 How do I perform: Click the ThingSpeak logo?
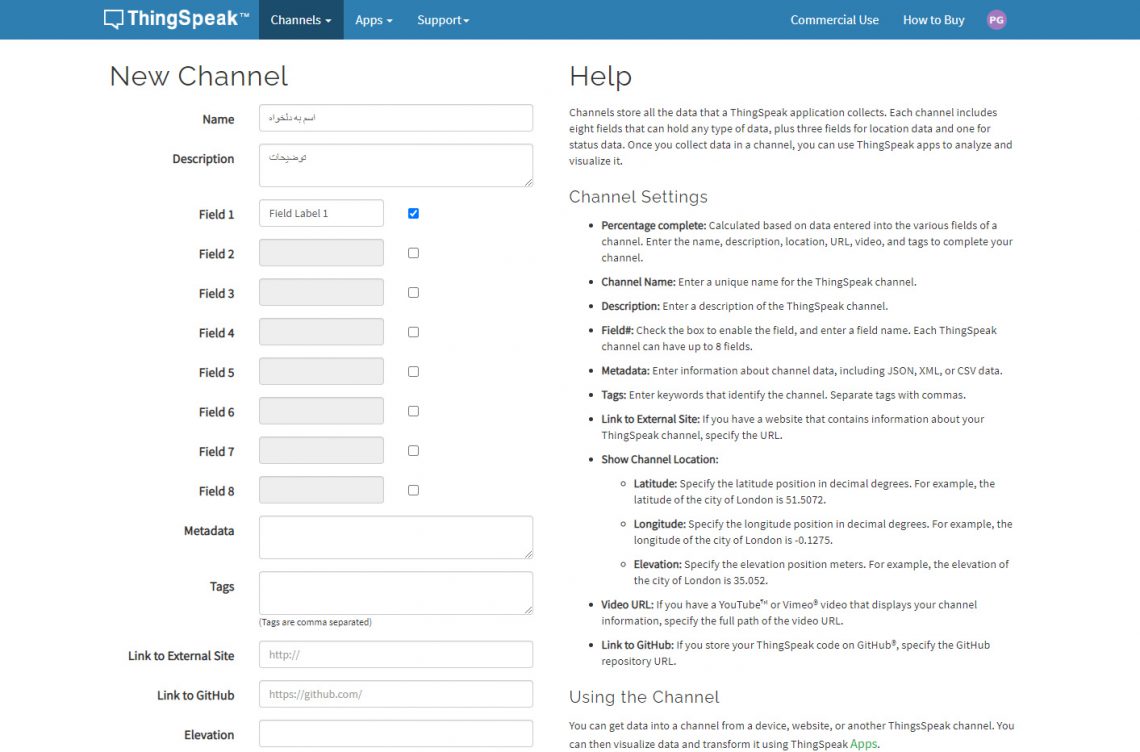click(x=176, y=19)
